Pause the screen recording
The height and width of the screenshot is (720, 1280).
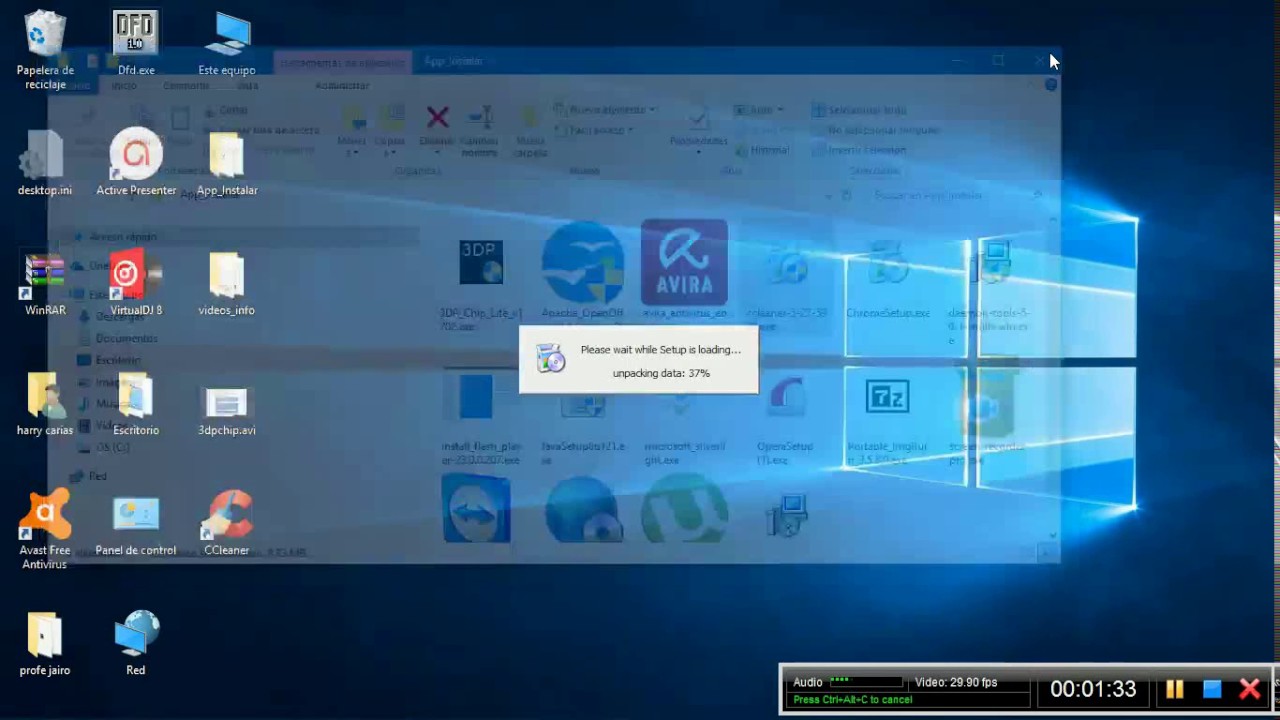coord(1175,689)
